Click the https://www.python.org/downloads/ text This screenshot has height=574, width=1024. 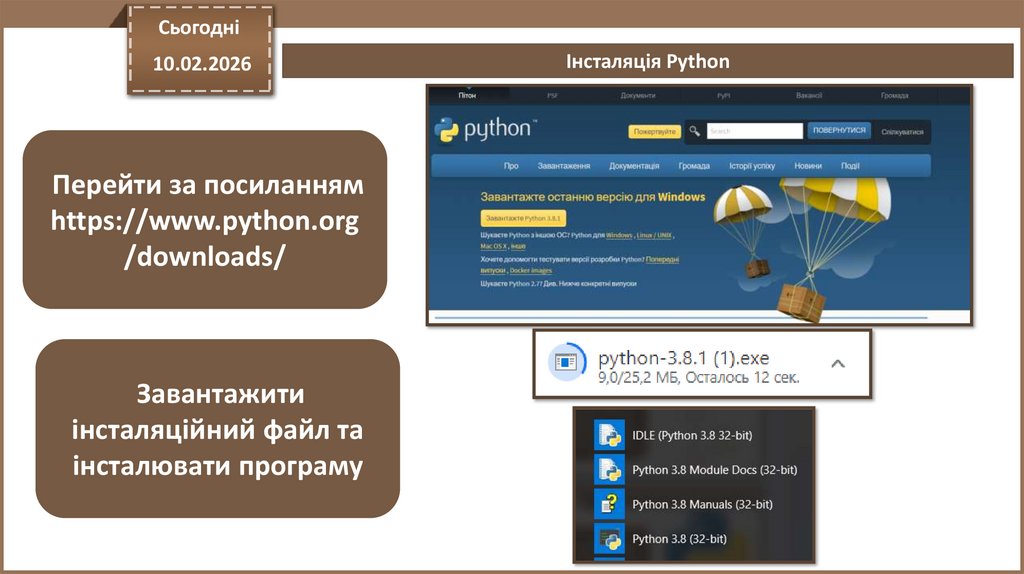(x=205, y=238)
